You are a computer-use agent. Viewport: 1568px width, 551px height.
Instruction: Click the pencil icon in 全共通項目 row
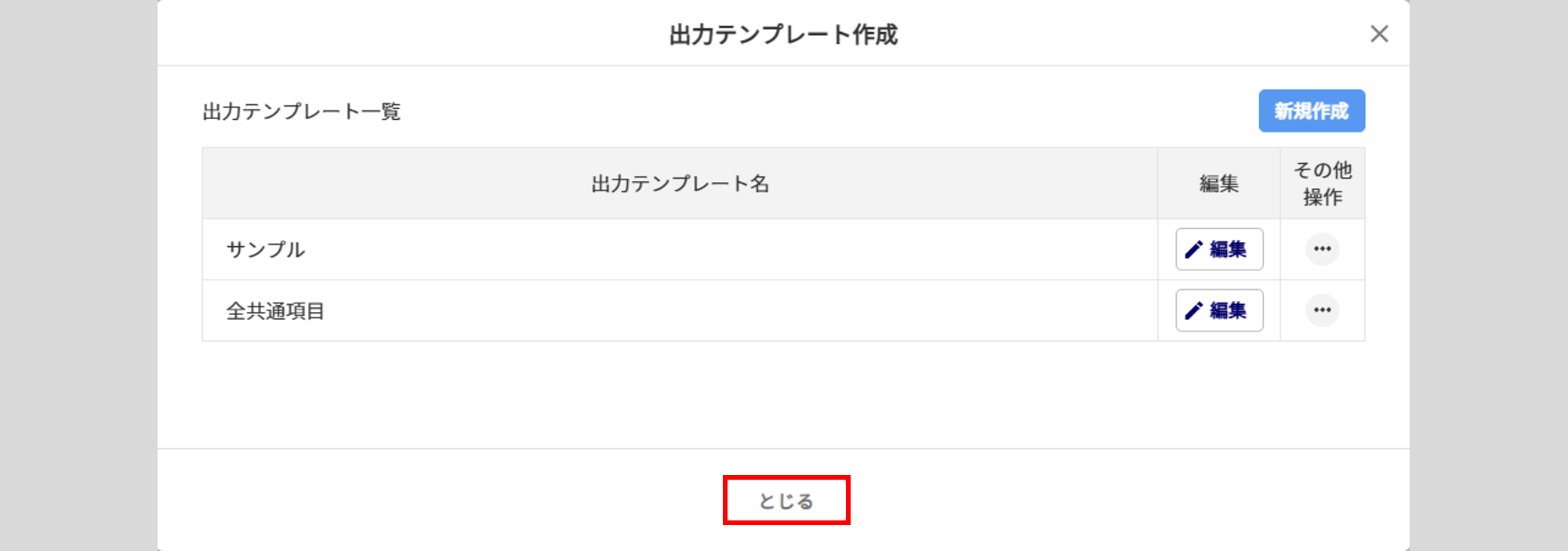pos(1194,310)
